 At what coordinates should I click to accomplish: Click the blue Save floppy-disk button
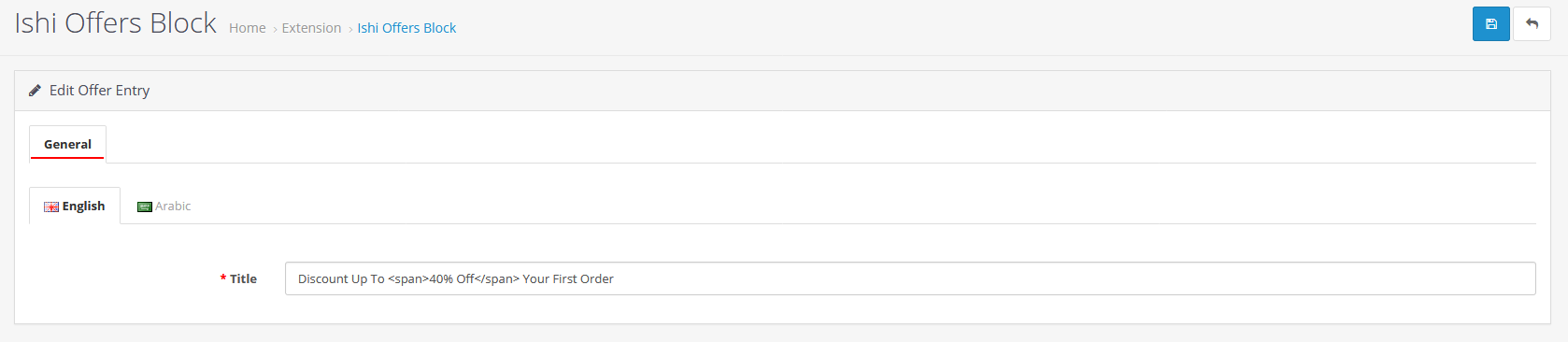click(1490, 24)
